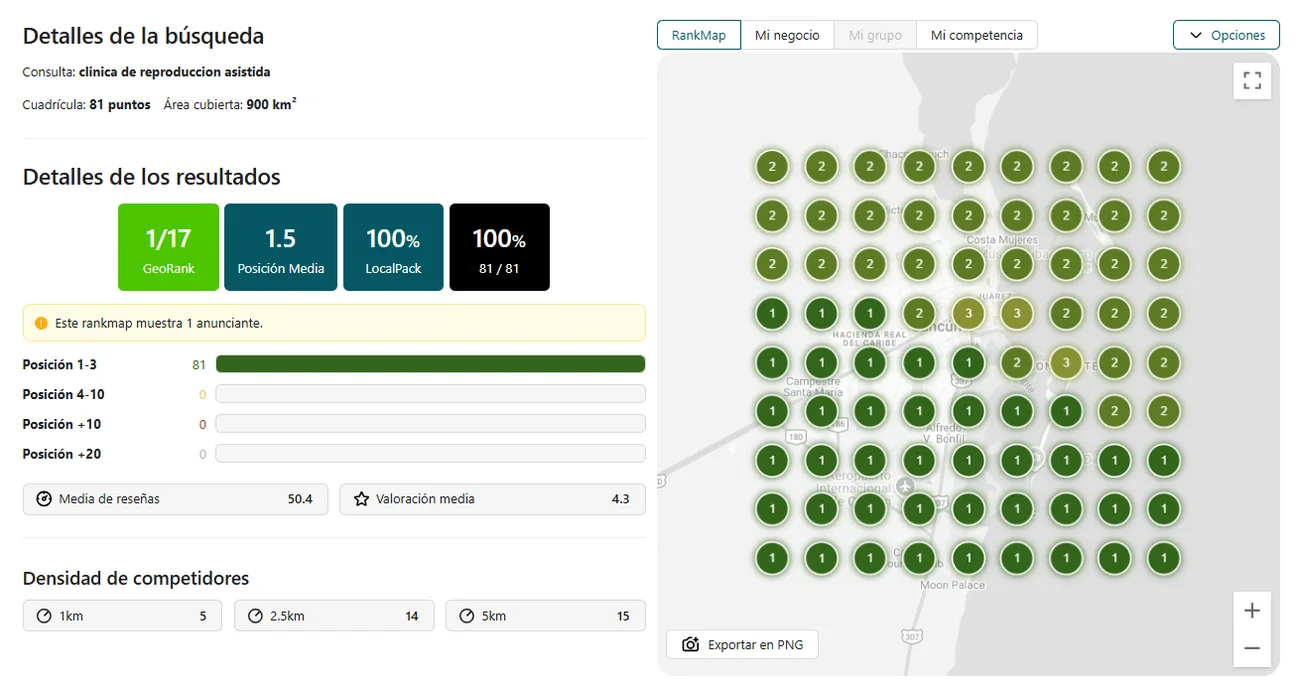Open the Opciones dropdown
Viewport: 1300px width, 684px height.
[1226, 35]
